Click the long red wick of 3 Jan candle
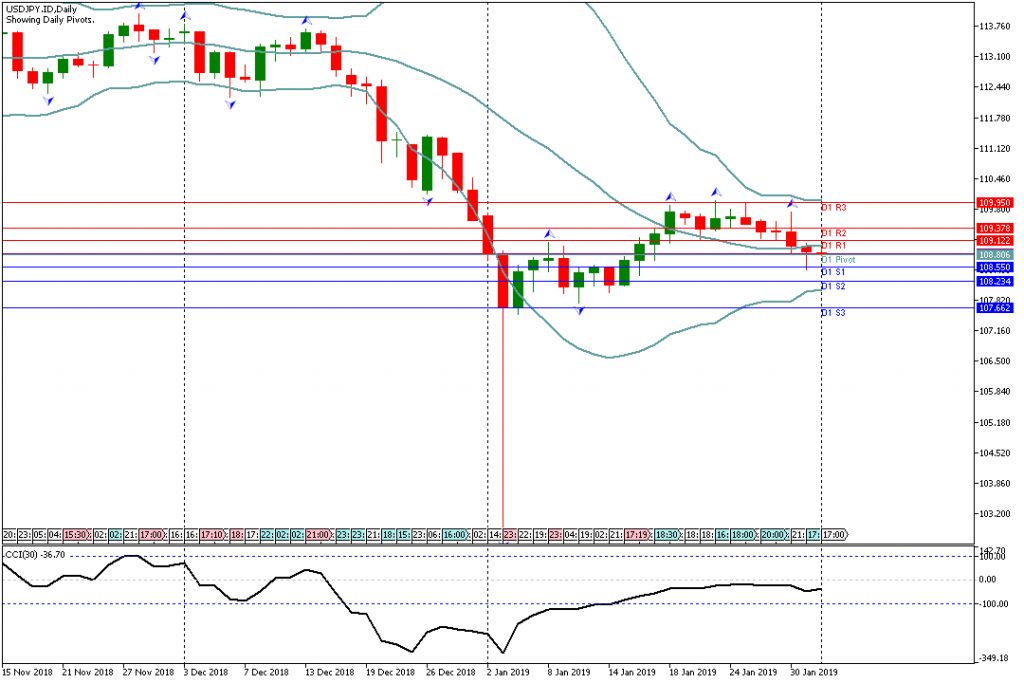Image resolution: width=1024 pixels, height=683 pixels. 503,420
